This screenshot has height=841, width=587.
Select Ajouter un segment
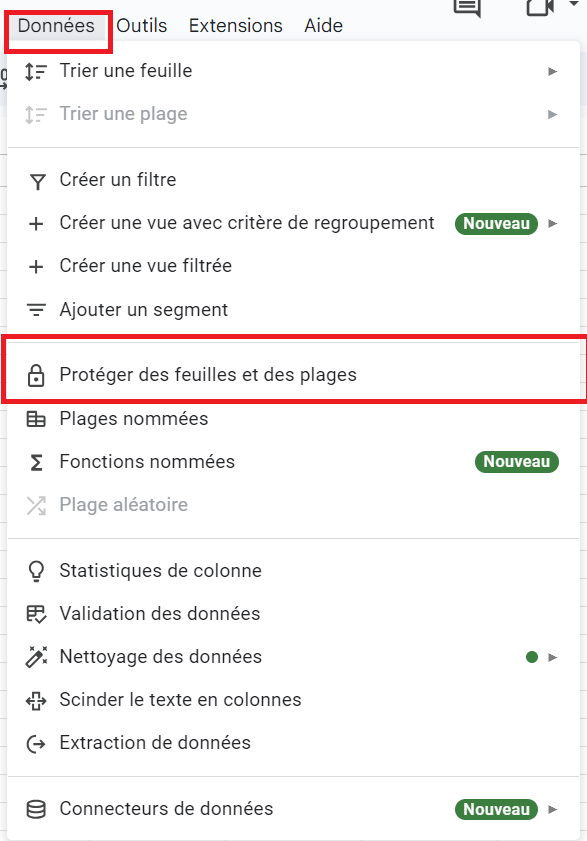click(x=294, y=309)
